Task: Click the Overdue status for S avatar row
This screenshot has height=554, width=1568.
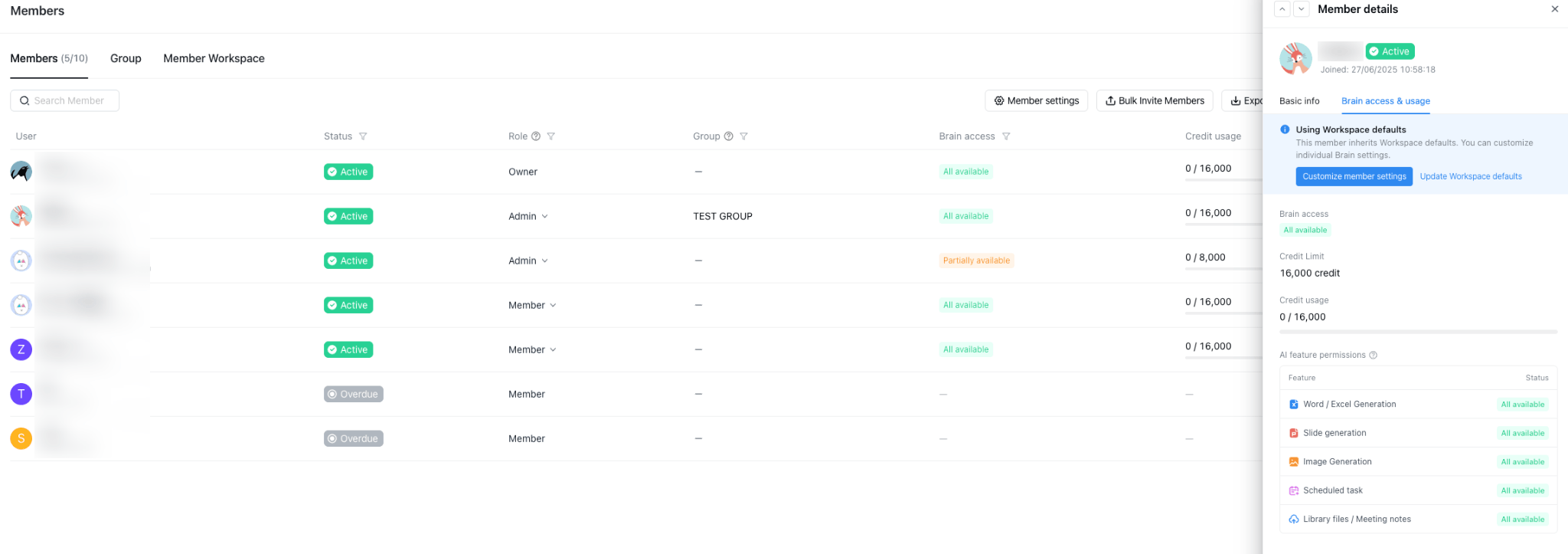Action: point(354,438)
